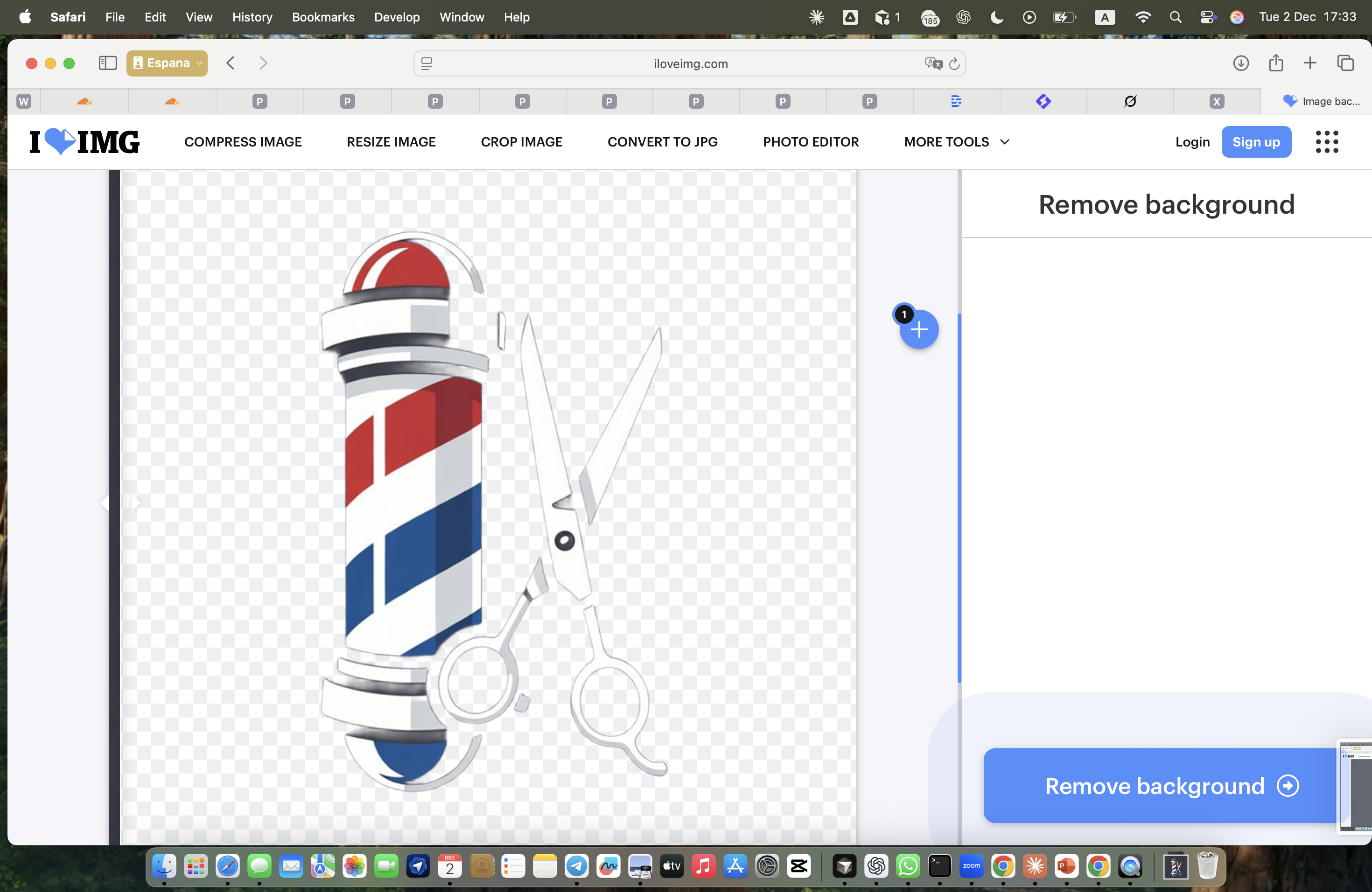Image resolution: width=1372 pixels, height=892 pixels.
Task: Toggle the Espana profile selector
Action: coord(167,63)
